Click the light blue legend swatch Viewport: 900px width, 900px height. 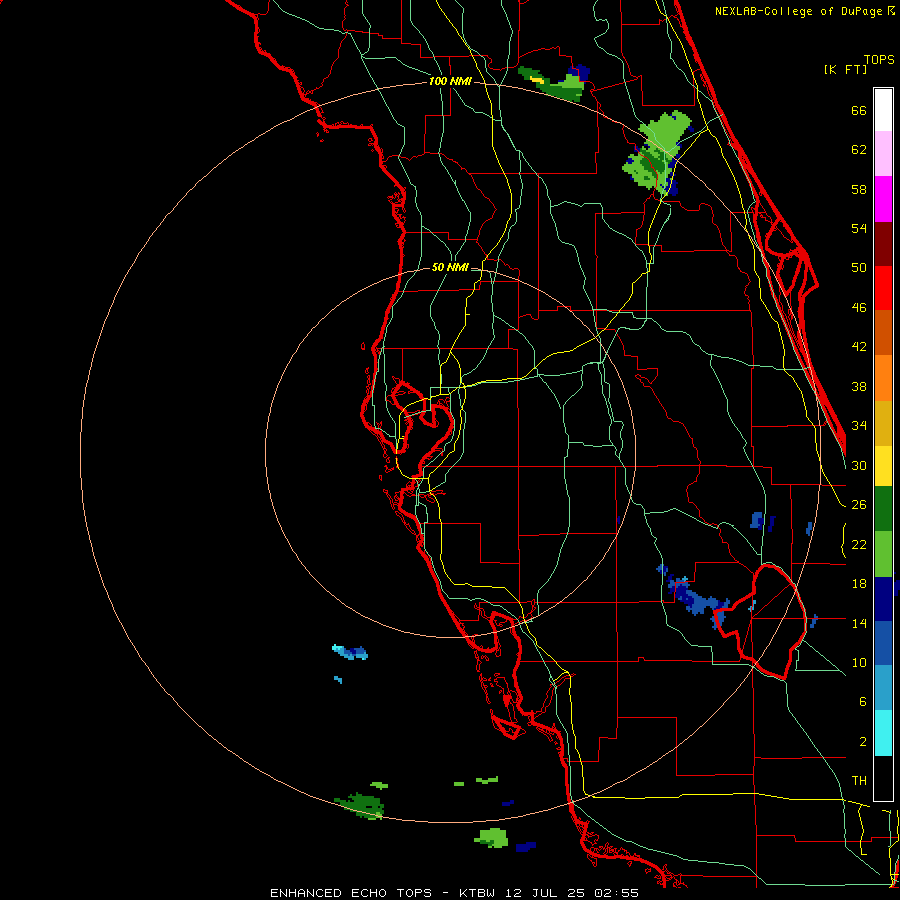(883, 688)
